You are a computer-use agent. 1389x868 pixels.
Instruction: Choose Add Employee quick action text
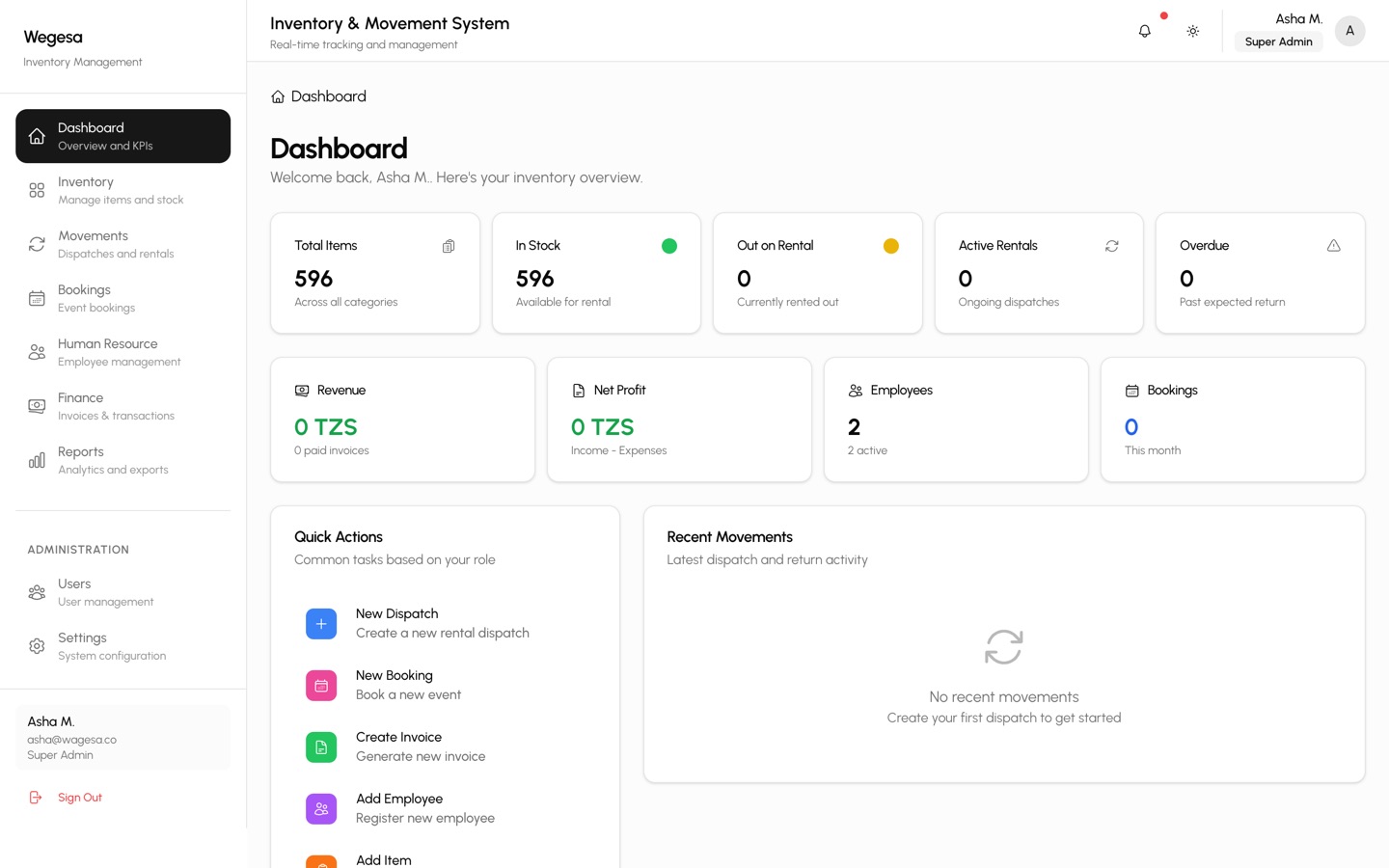[399, 799]
